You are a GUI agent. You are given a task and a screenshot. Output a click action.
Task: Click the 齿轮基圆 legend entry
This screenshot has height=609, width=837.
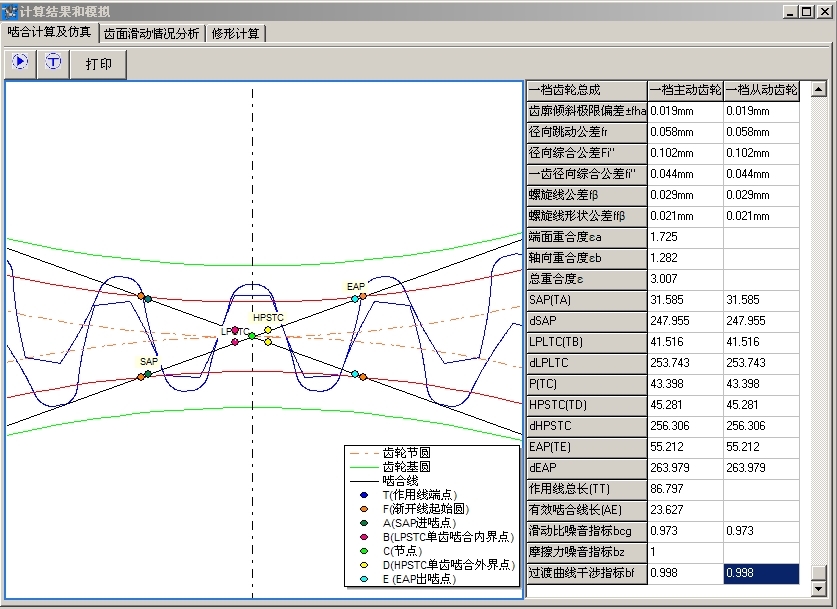click(x=390, y=467)
